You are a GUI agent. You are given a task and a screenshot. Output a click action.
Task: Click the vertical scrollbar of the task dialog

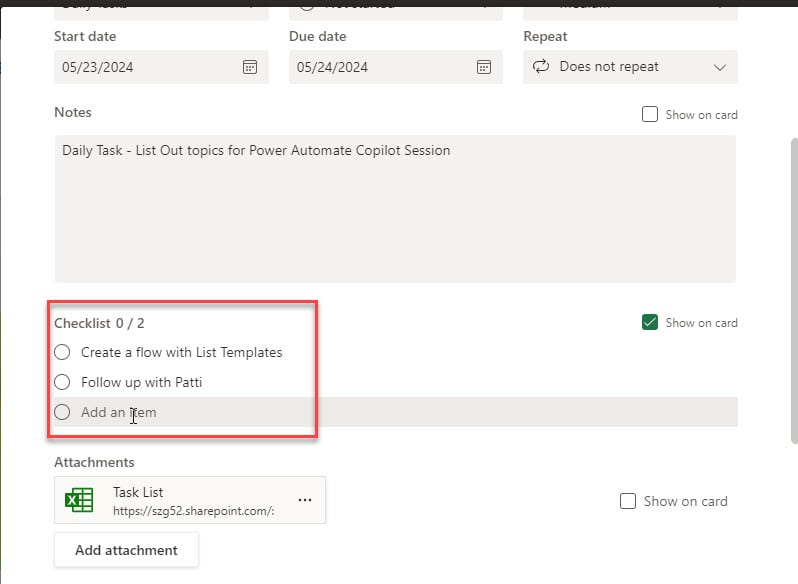794,290
